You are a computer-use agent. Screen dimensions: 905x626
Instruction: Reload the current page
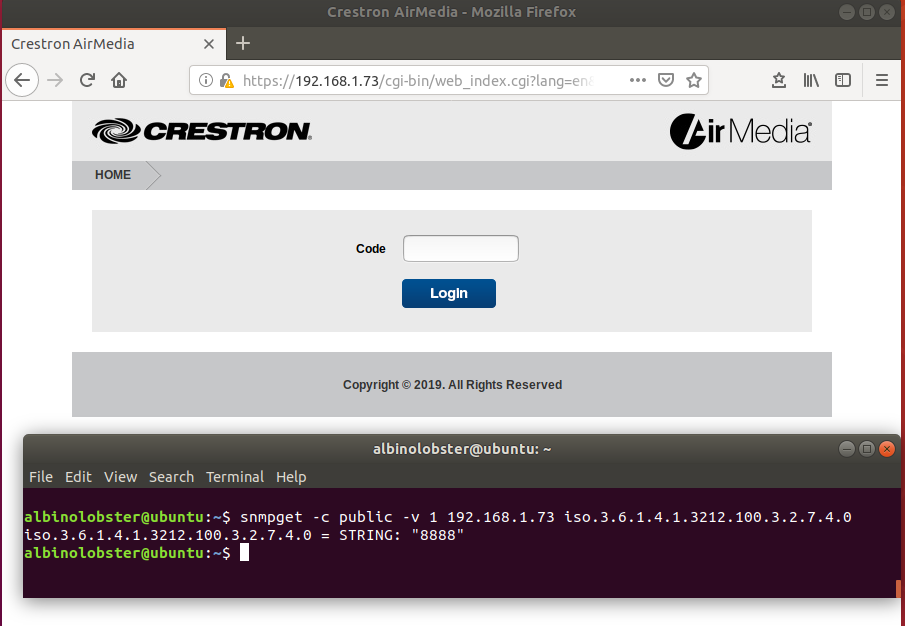[x=87, y=81]
